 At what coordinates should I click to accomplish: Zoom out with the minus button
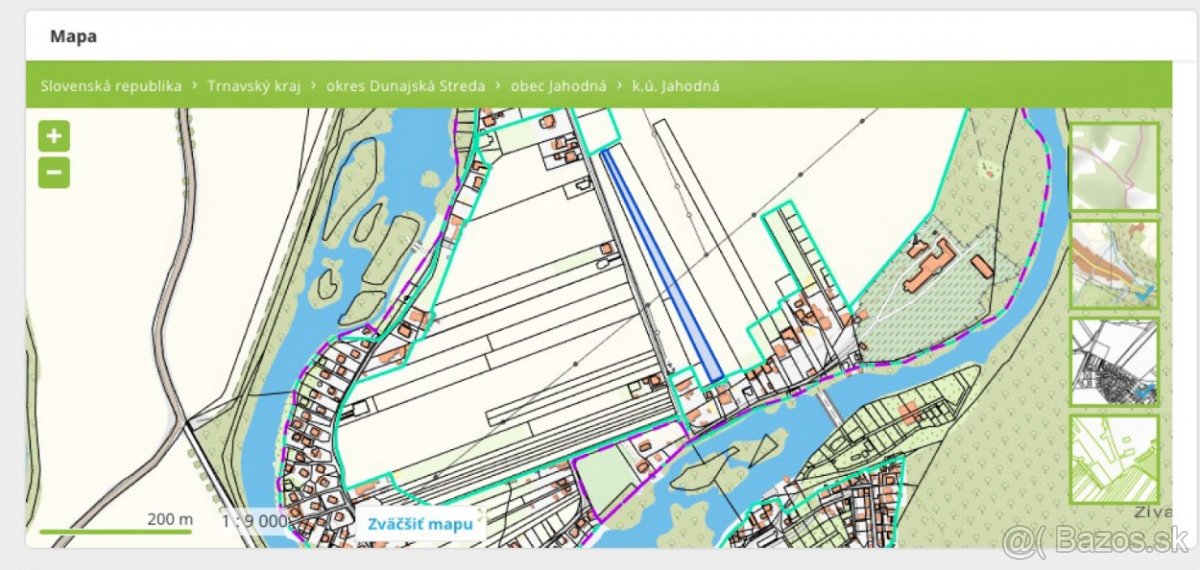(54, 173)
